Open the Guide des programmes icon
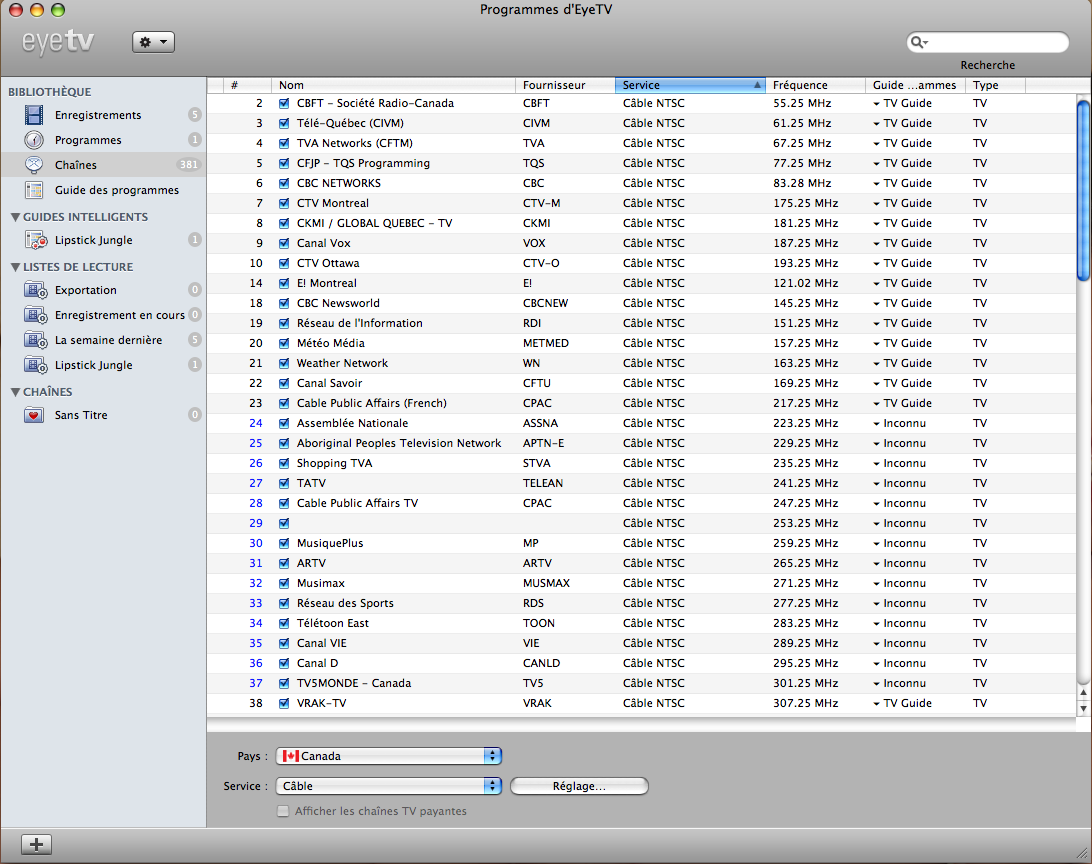Viewport: 1092px width, 864px height. [34, 190]
